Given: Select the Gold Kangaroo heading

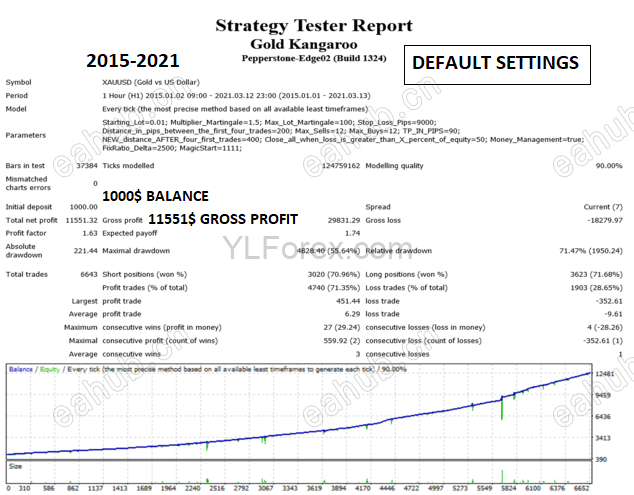Looking at the screenshot, I should pyautogui.click(x=304, y=44).
